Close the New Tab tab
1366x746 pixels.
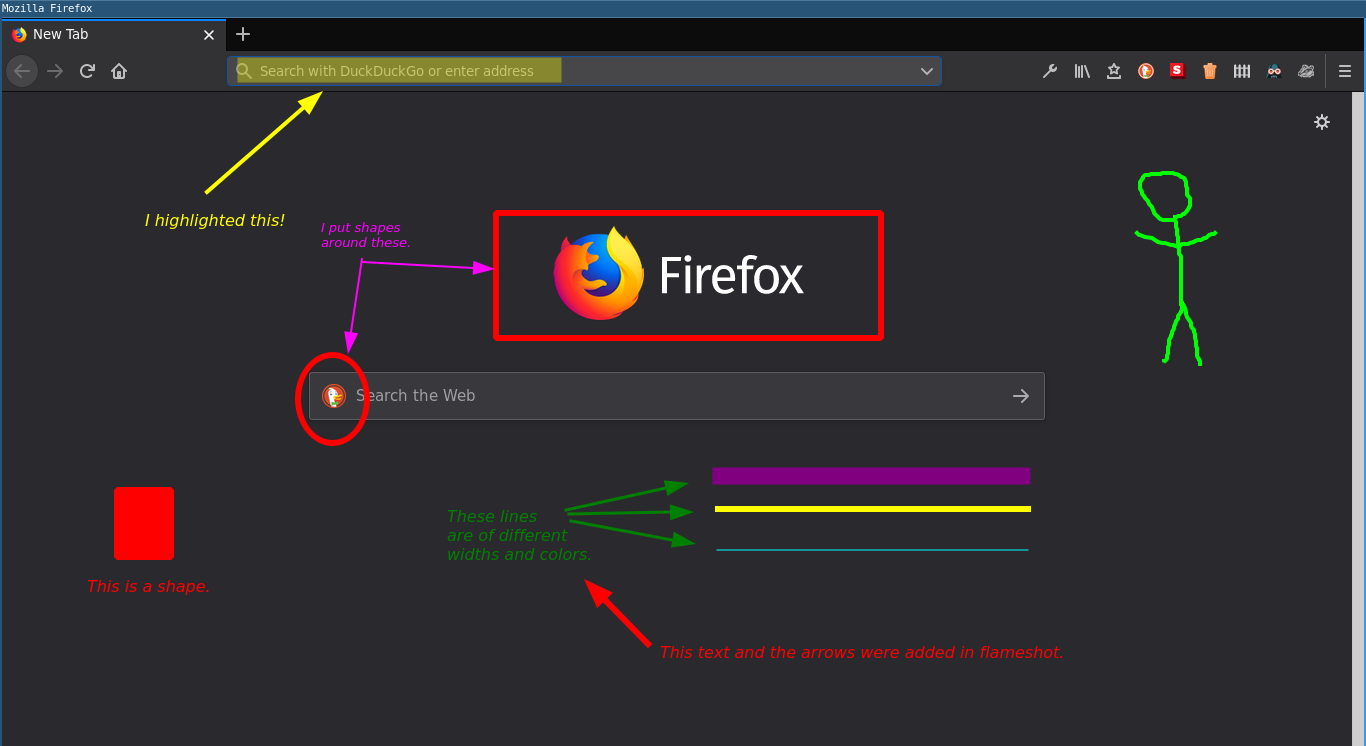pos(209,35)
